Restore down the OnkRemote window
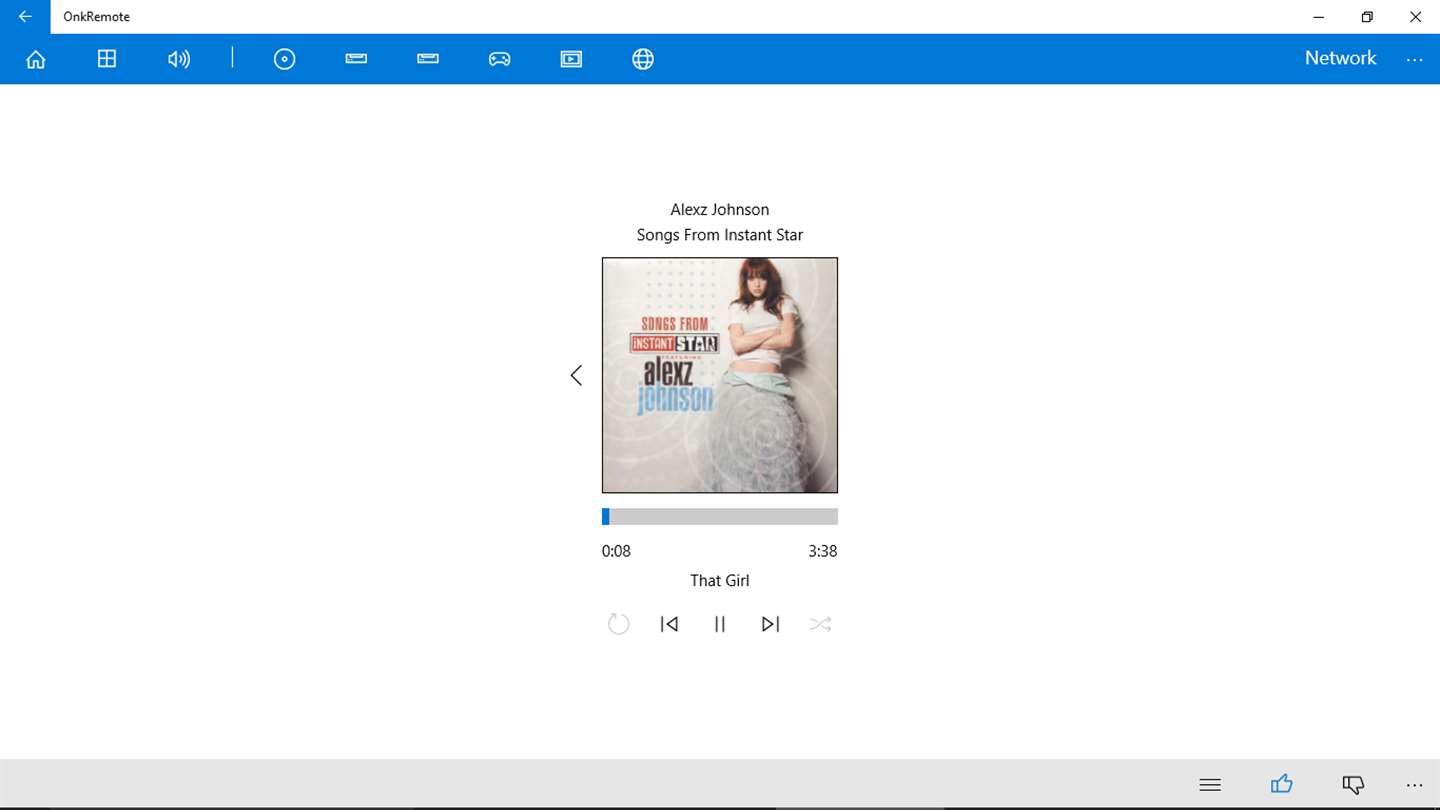Screen dimensions: 1440x810 pos(1367,17)
